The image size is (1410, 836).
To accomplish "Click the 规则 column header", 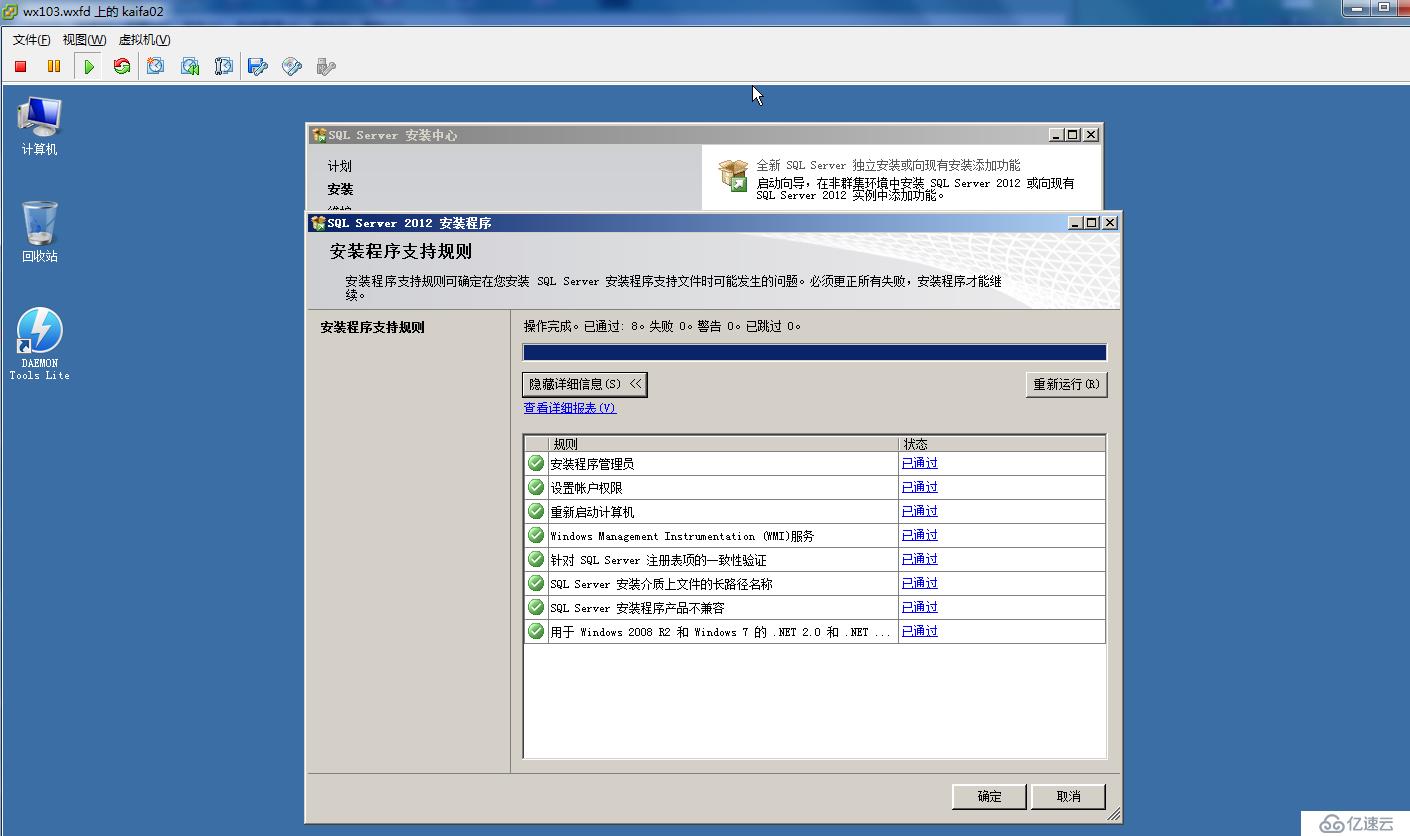I will coord(723,443).
